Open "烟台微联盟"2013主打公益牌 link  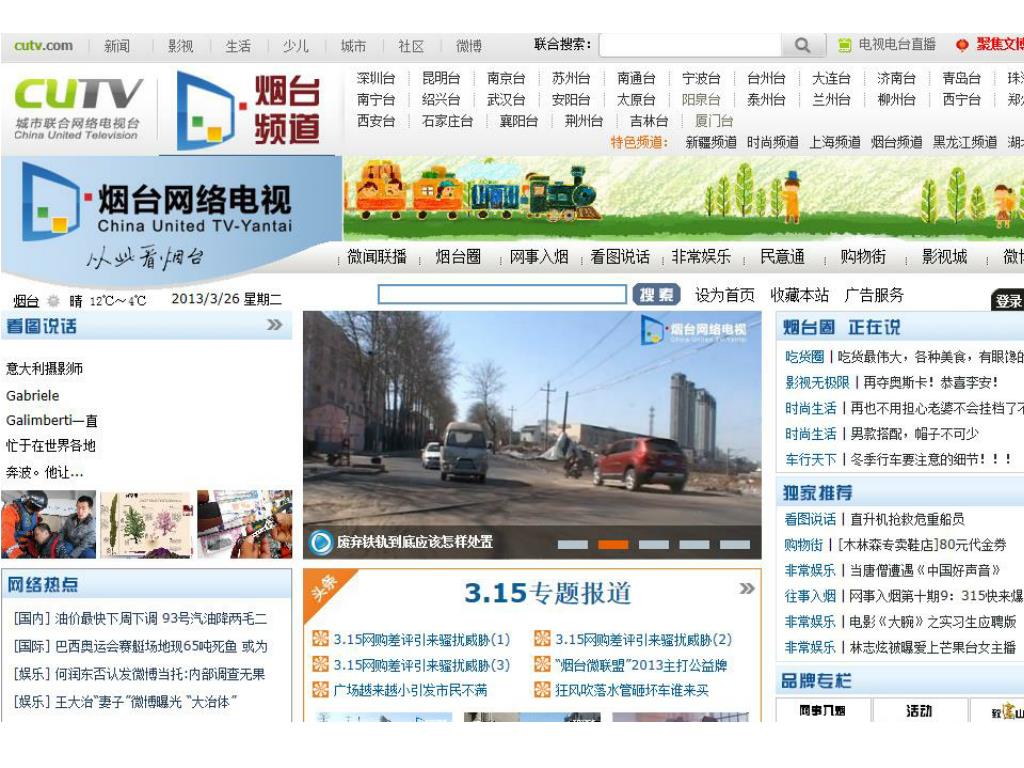(641, 665)
